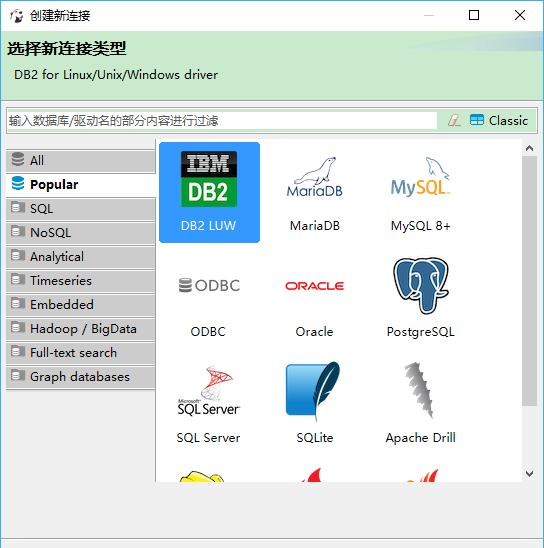Show the Timeseries databases category

click(81, 281)
